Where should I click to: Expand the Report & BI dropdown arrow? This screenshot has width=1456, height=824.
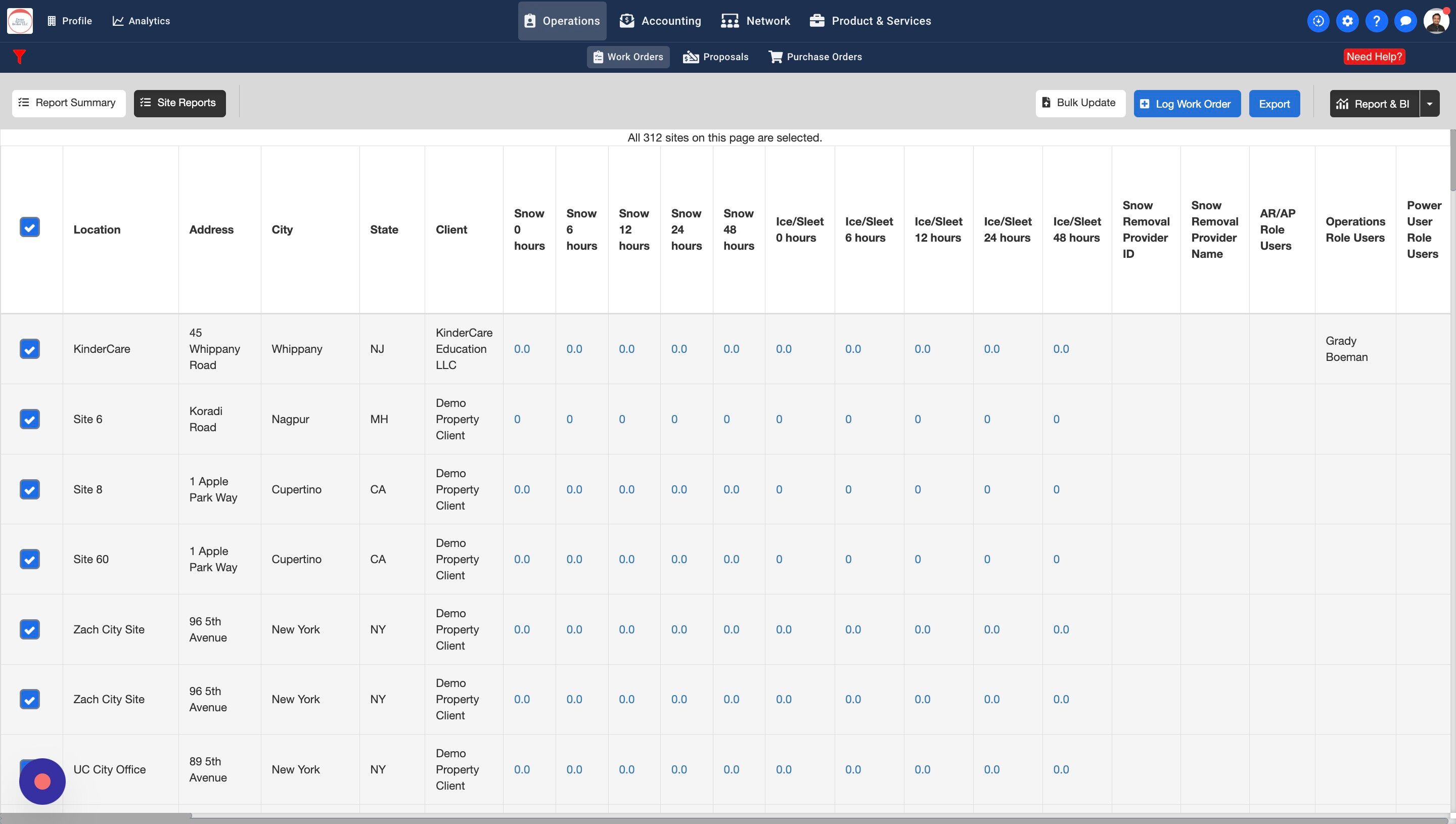coord(1430,104)
